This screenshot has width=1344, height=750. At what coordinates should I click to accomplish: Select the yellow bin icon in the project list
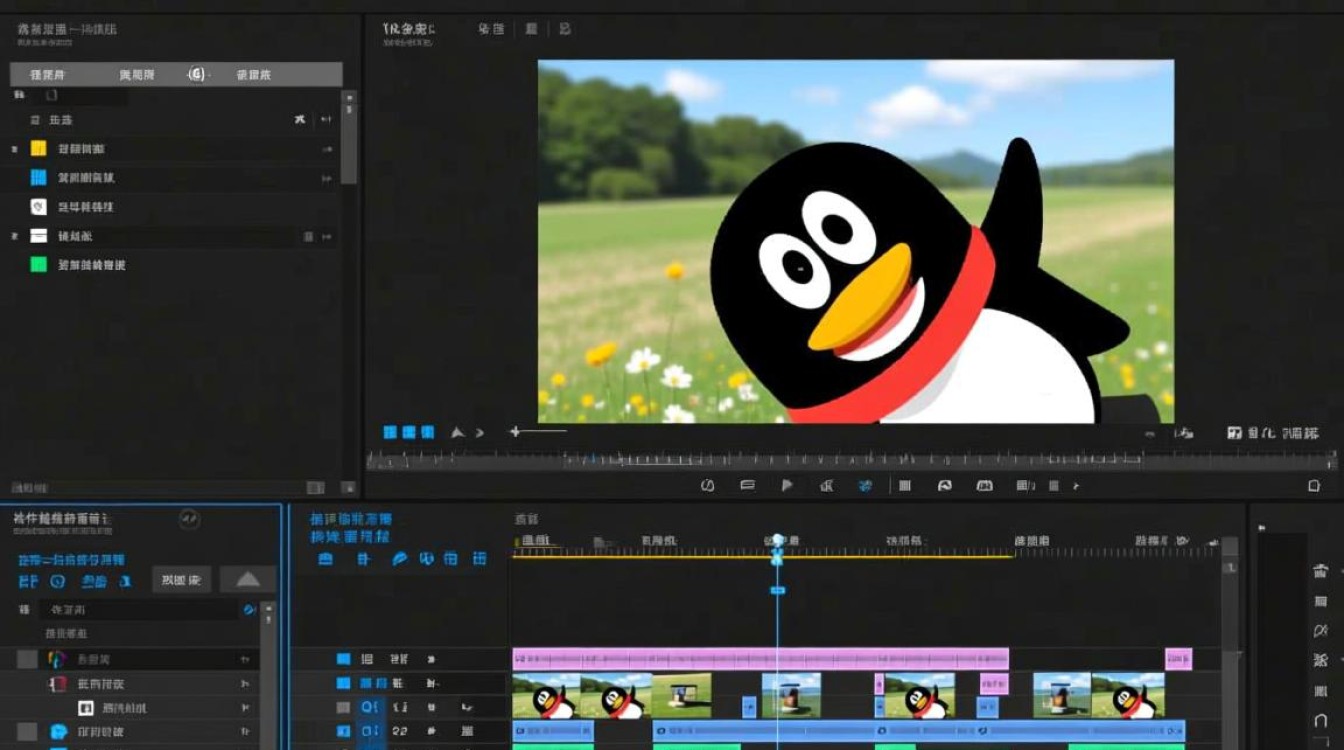click(39, 149)
